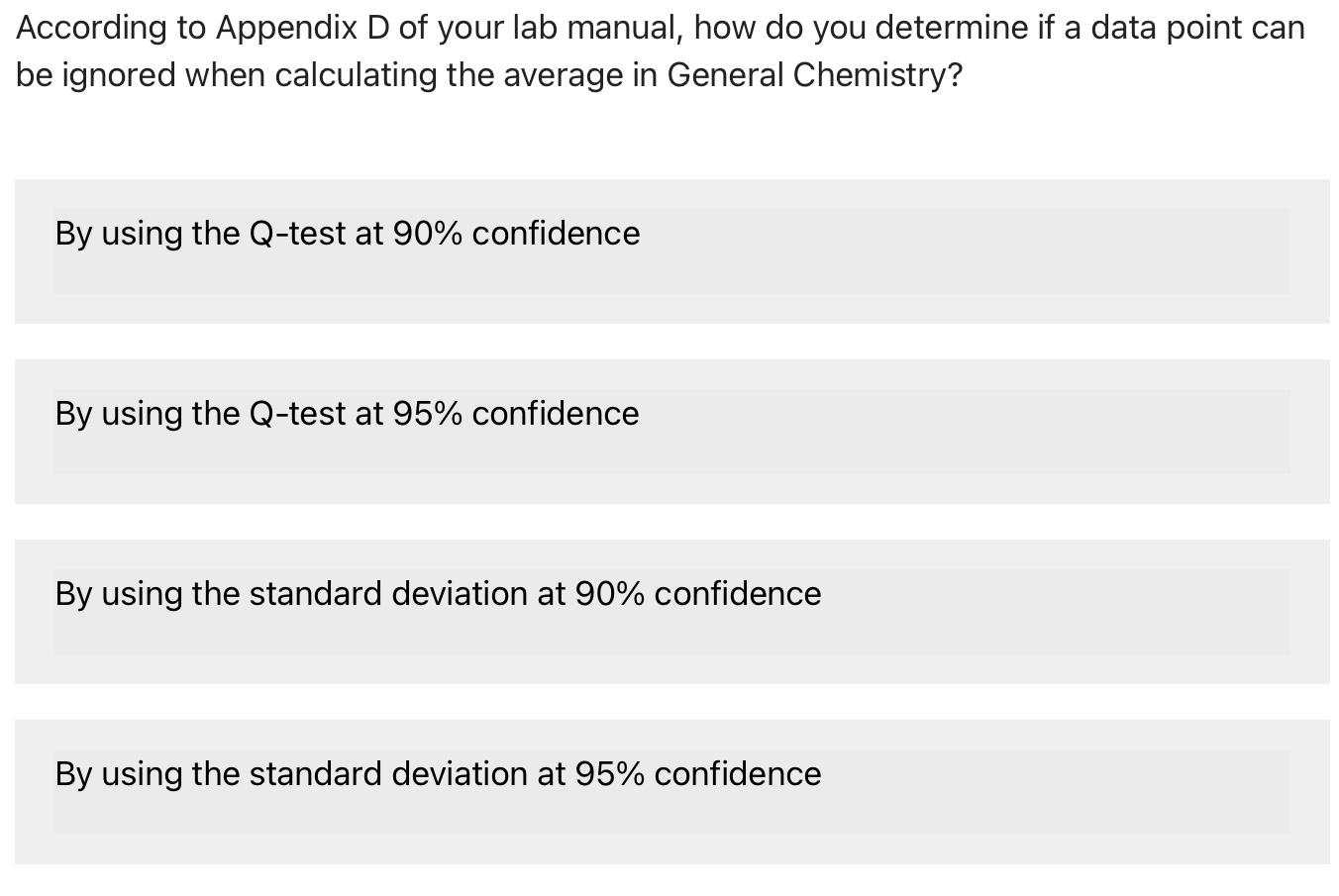Select the answer containing "standard deviation at 95%"
The height and width of the screenshot is (896, 1339).
(x=438, y=774)
